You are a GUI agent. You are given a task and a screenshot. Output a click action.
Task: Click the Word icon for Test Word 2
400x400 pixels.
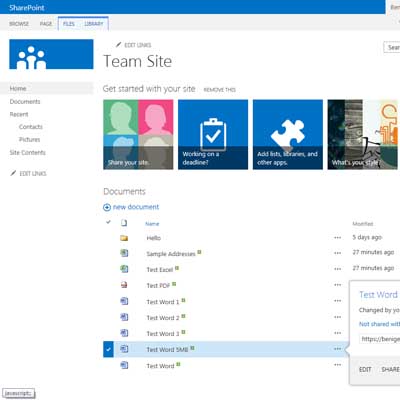pos(124,317)
